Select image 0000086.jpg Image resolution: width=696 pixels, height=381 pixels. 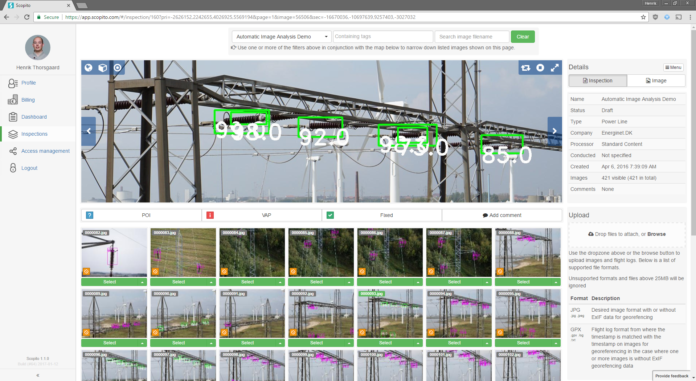[x=385, y=282]
